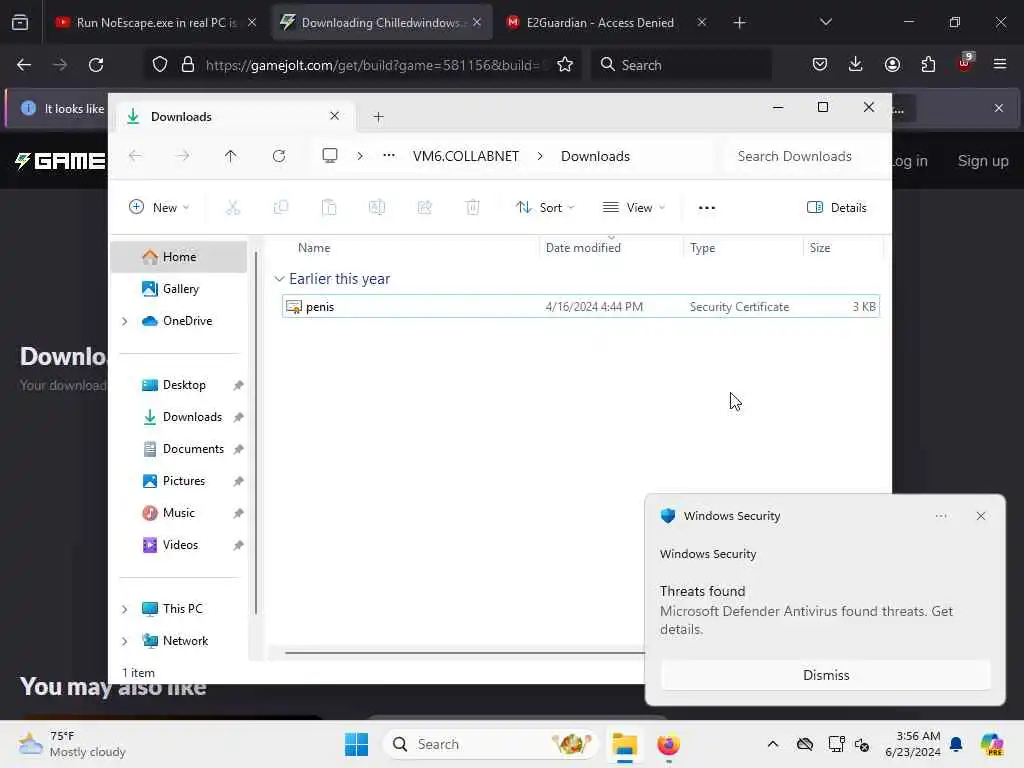Click VM6.COLLABNET breadcrumb segment

[466, 156]
